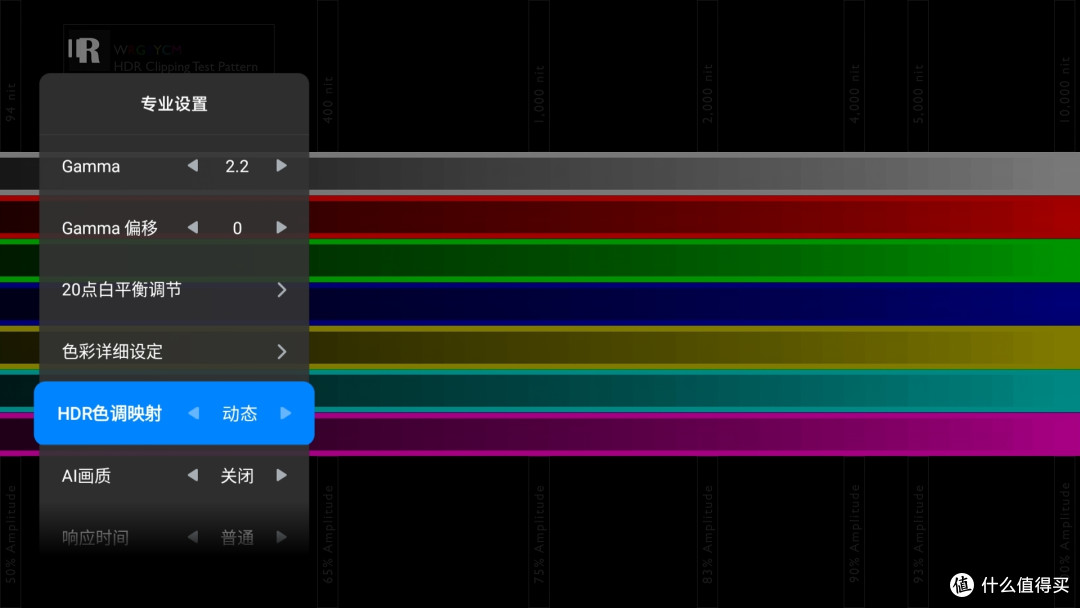Select the Gamma 2.2 value
The image size is (1080, 608).
[237, 166]
